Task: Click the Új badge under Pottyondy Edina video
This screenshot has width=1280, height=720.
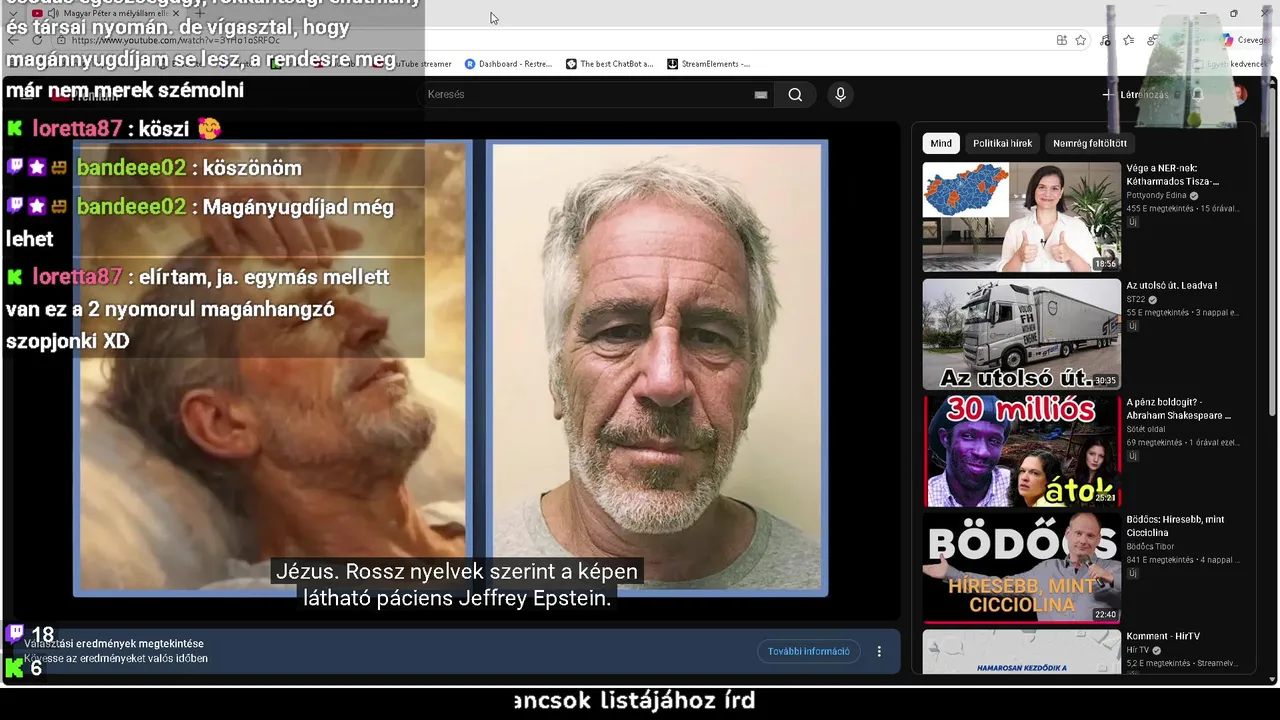Action: (x=1133, y=222)
